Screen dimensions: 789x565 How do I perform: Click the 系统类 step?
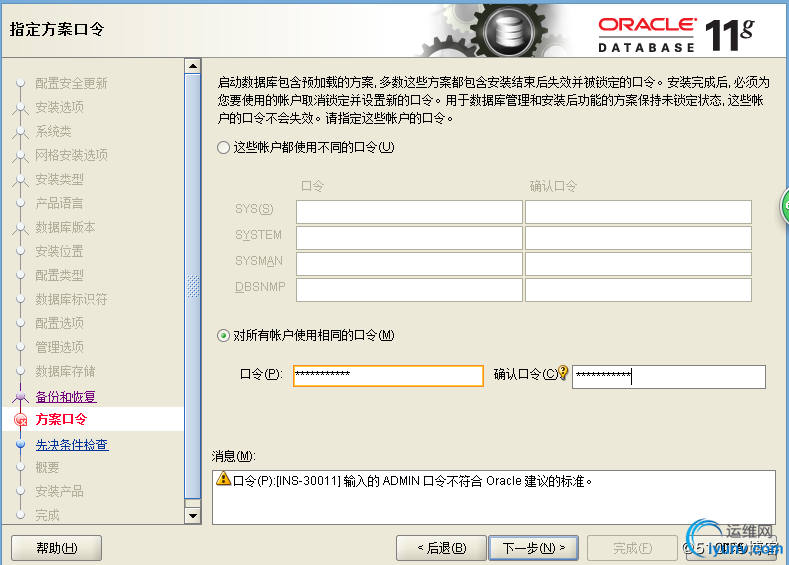click(53, 131)
